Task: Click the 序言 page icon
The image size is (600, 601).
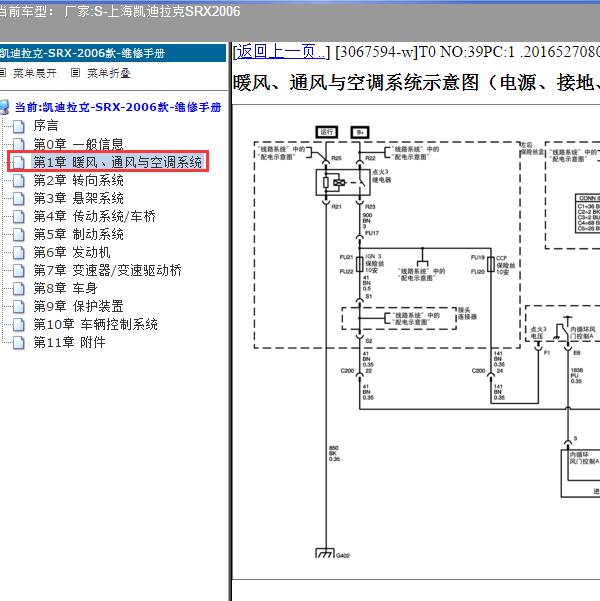Action: pyautogui.click(x=18, y=126)
